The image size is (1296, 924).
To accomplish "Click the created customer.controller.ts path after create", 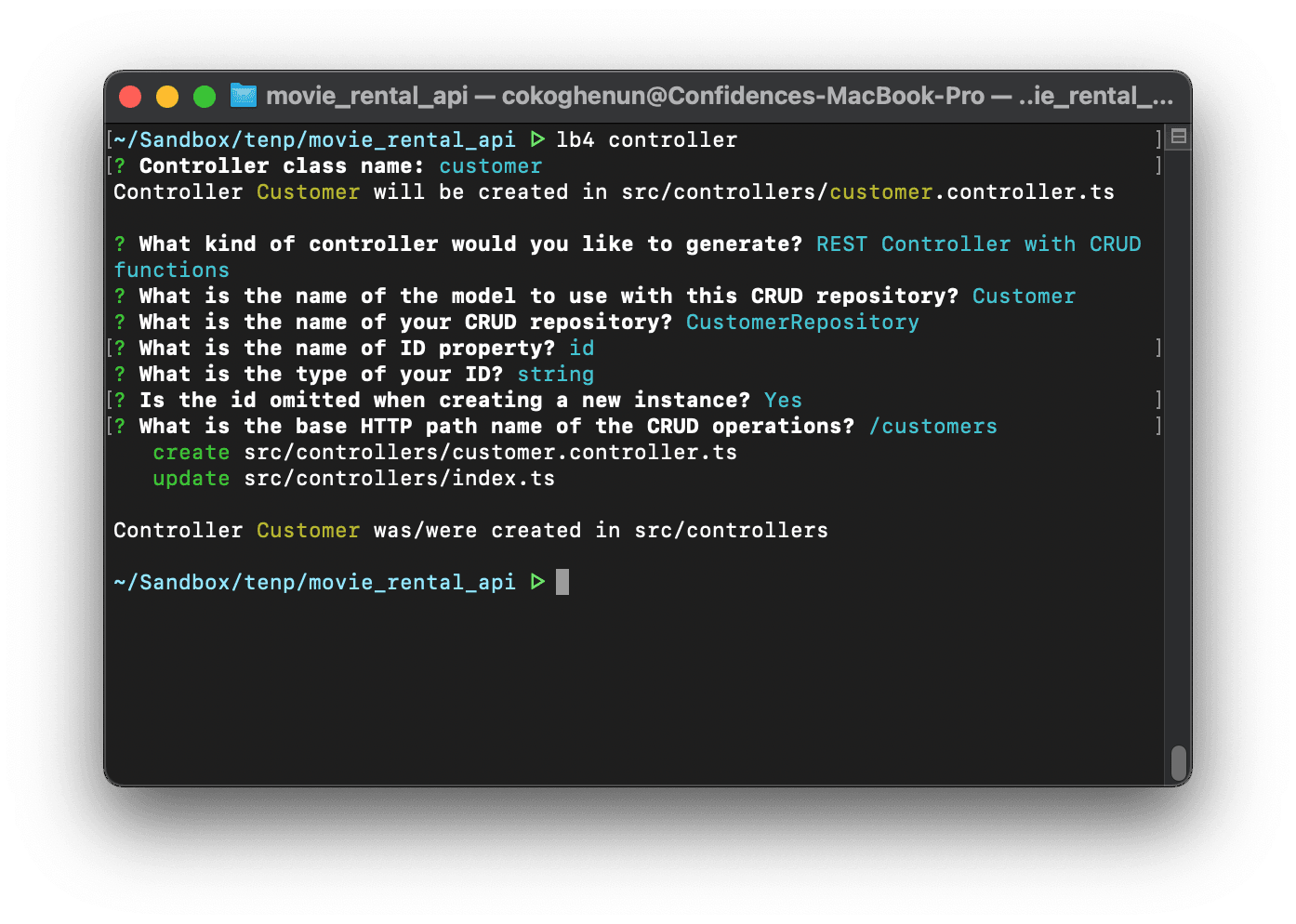I will click(x=490, y=452).
